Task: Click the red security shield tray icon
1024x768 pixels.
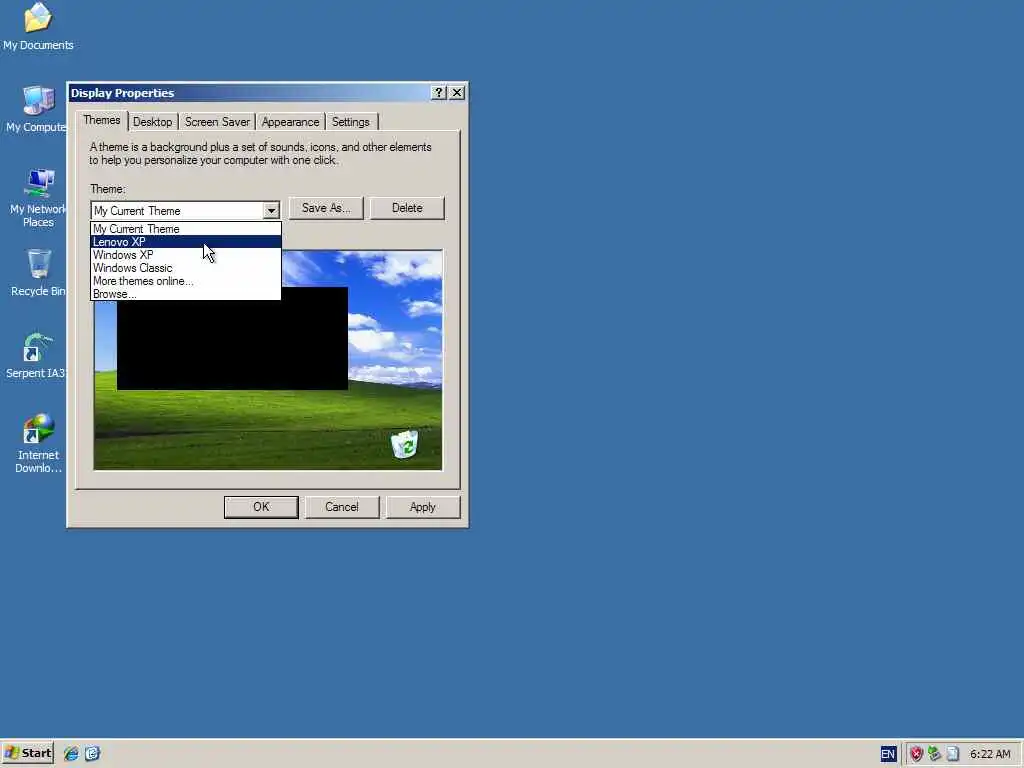Action: pos(916,754)
